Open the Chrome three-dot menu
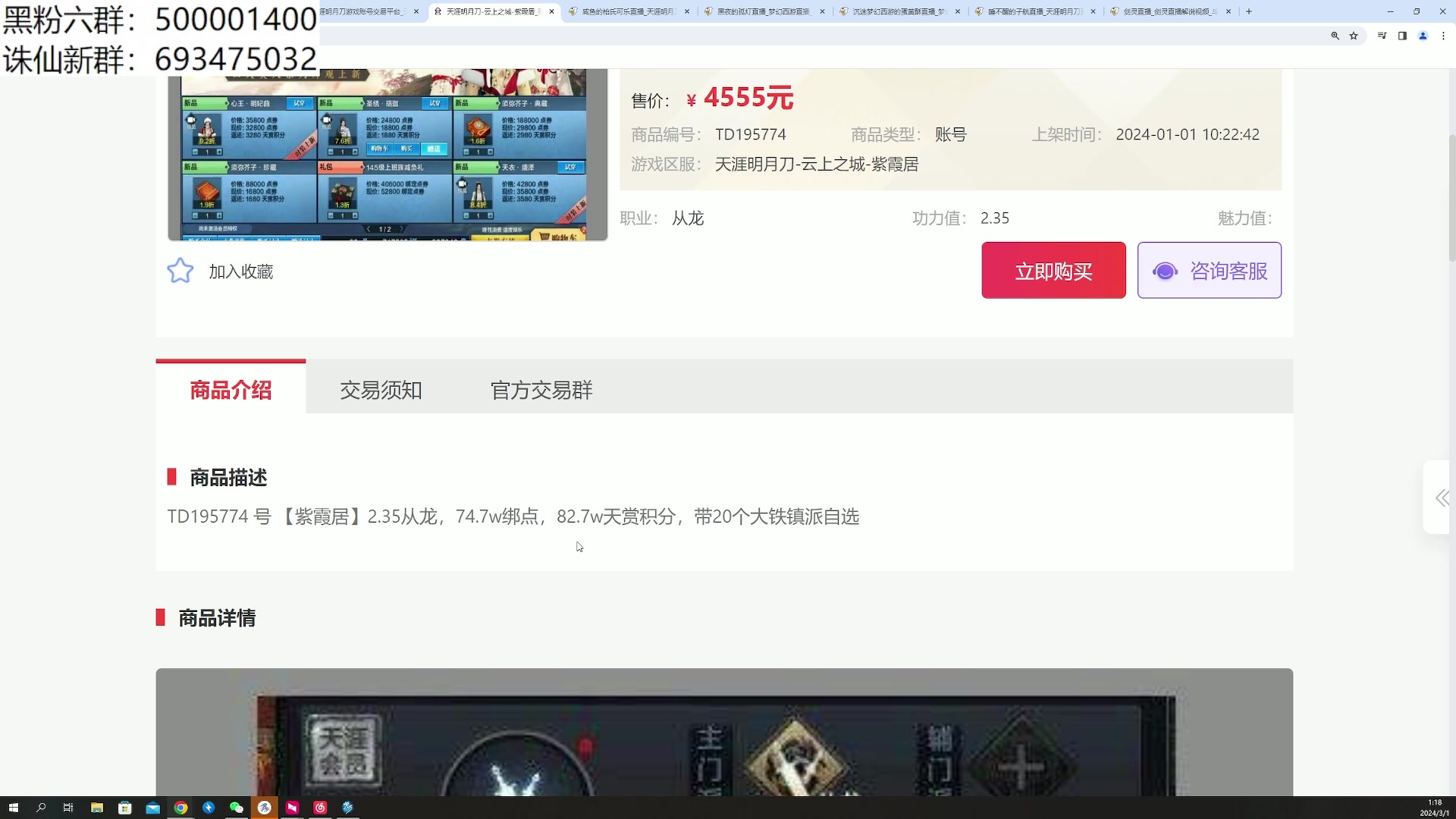 point(1443,36)
